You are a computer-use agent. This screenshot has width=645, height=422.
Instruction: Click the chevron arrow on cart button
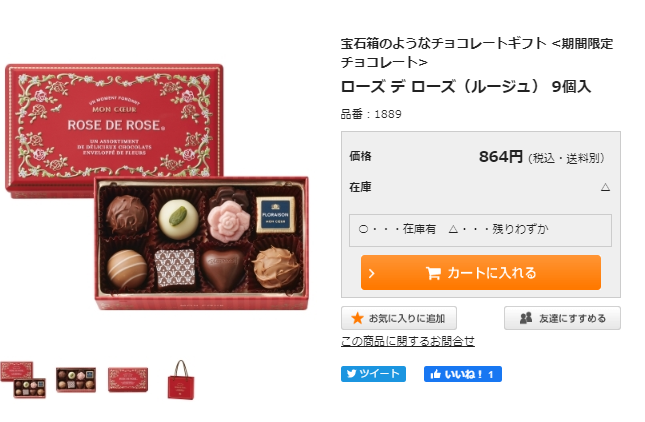click(371, 274)
